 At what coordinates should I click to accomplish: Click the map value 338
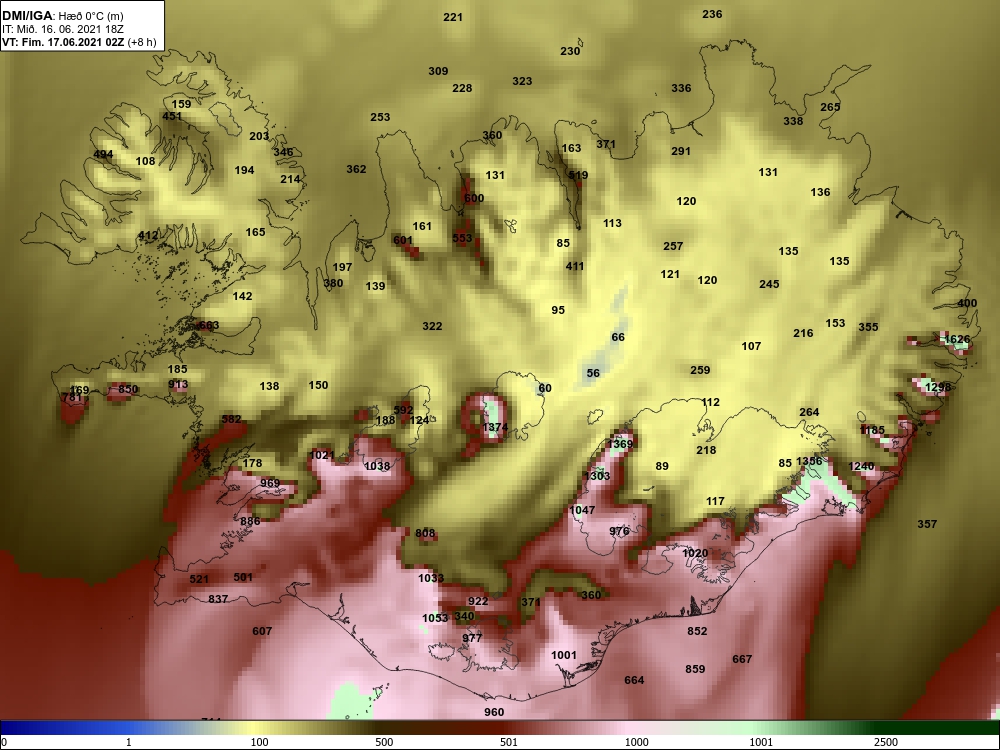point(793,121)
